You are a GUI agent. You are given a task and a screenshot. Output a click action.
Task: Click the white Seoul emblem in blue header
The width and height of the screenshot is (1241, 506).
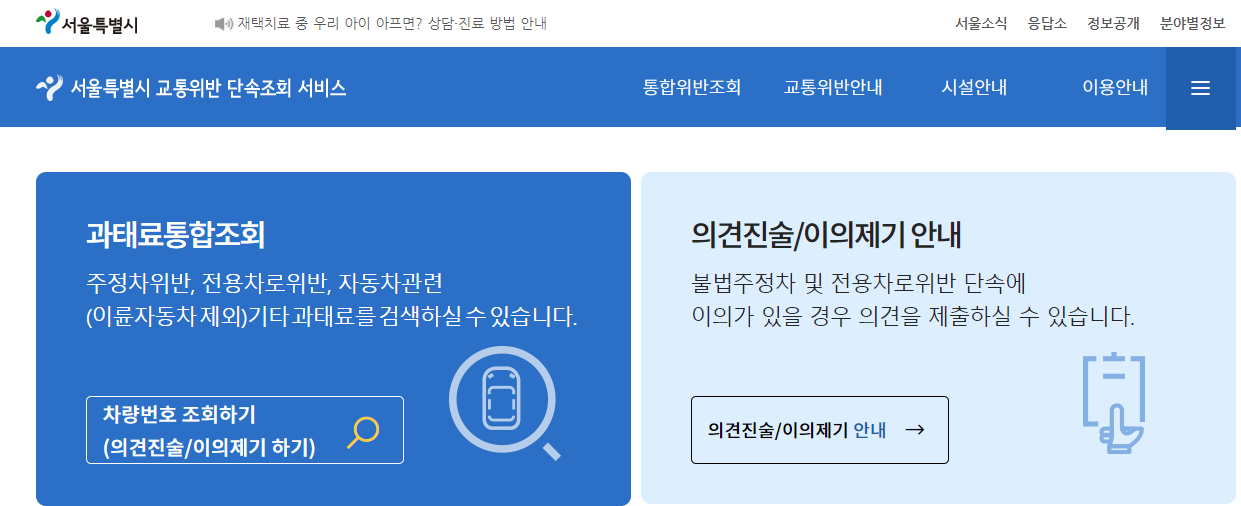(x=49, y=88)
